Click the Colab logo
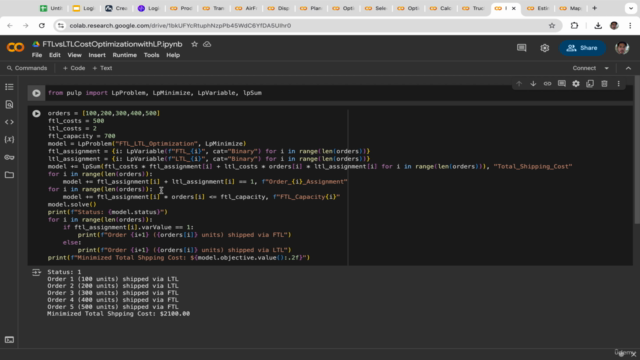 pos(15,47)
